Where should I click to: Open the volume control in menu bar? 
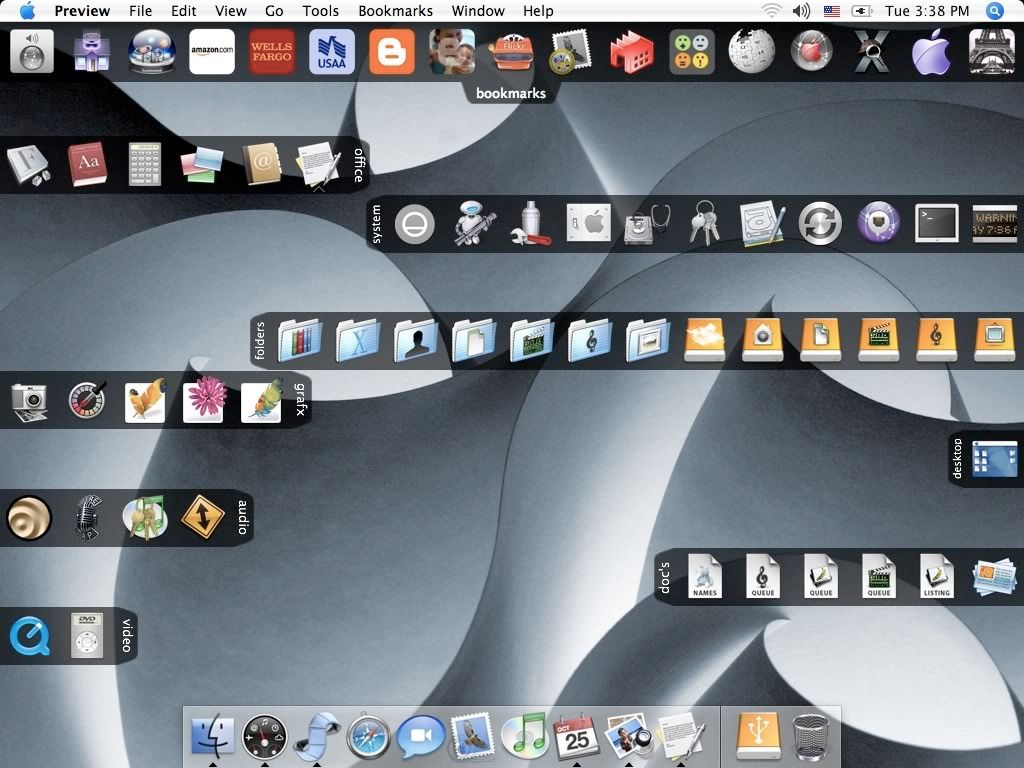[801, 11]
